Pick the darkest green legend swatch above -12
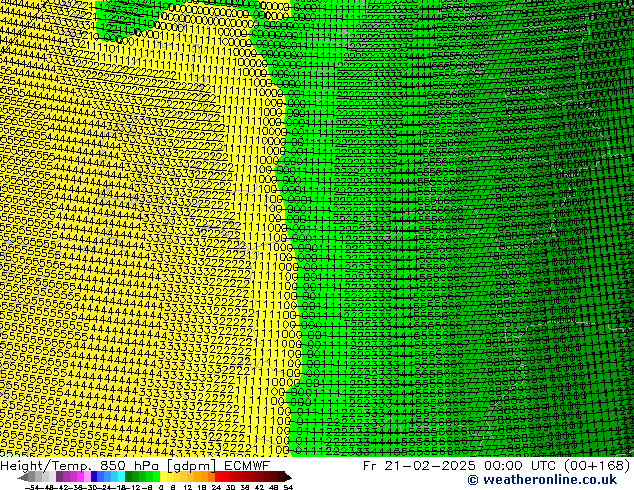This screenshot has height=490, width=634. point(129,477)
